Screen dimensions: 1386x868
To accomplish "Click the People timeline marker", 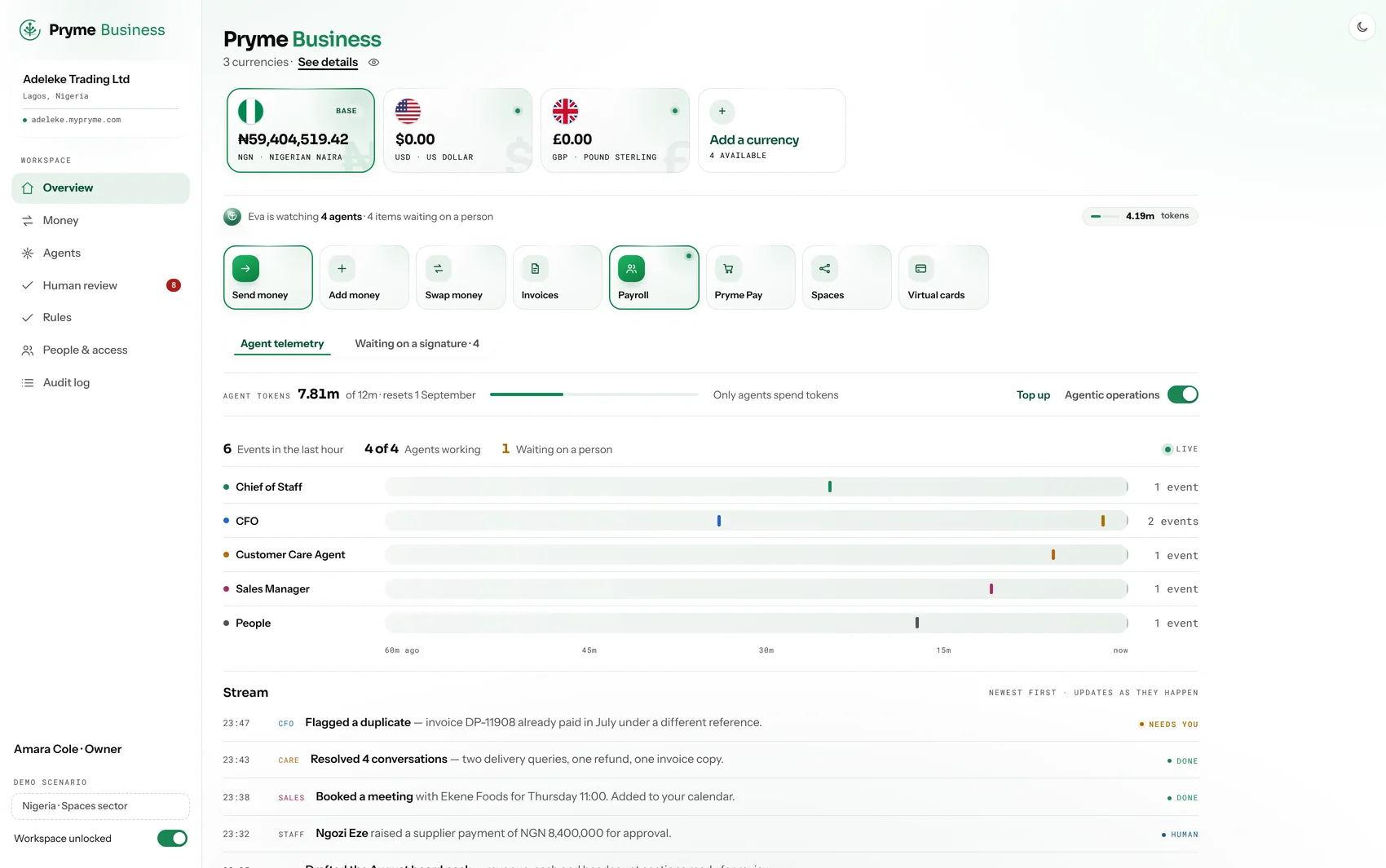I will 917,623.
